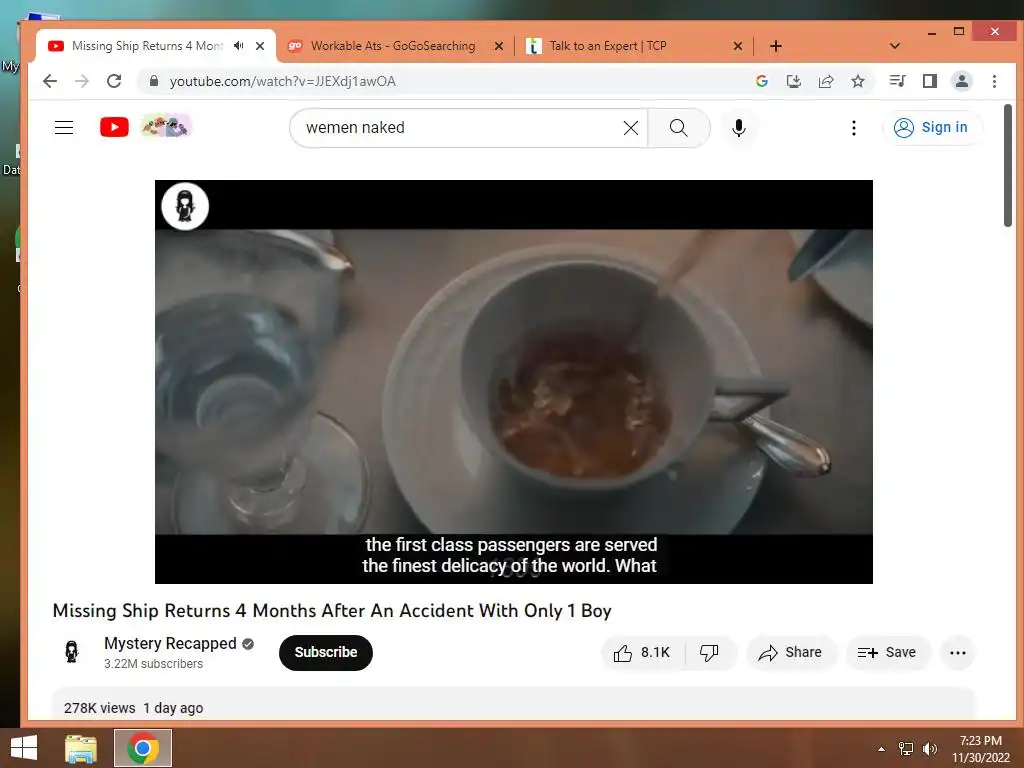Select the Missing Ship Returns tab
Viewport: 1024px width, 768px height.
pos(147,46)
